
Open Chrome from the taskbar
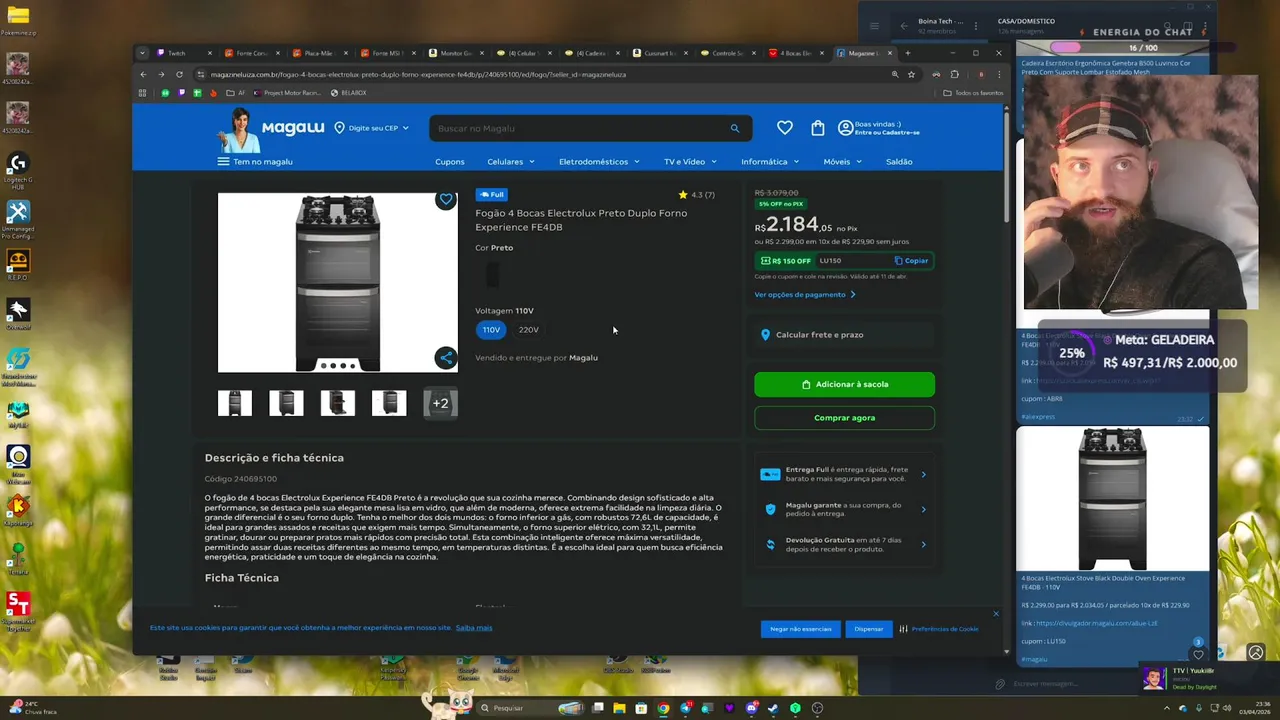[x=662, y=708]
